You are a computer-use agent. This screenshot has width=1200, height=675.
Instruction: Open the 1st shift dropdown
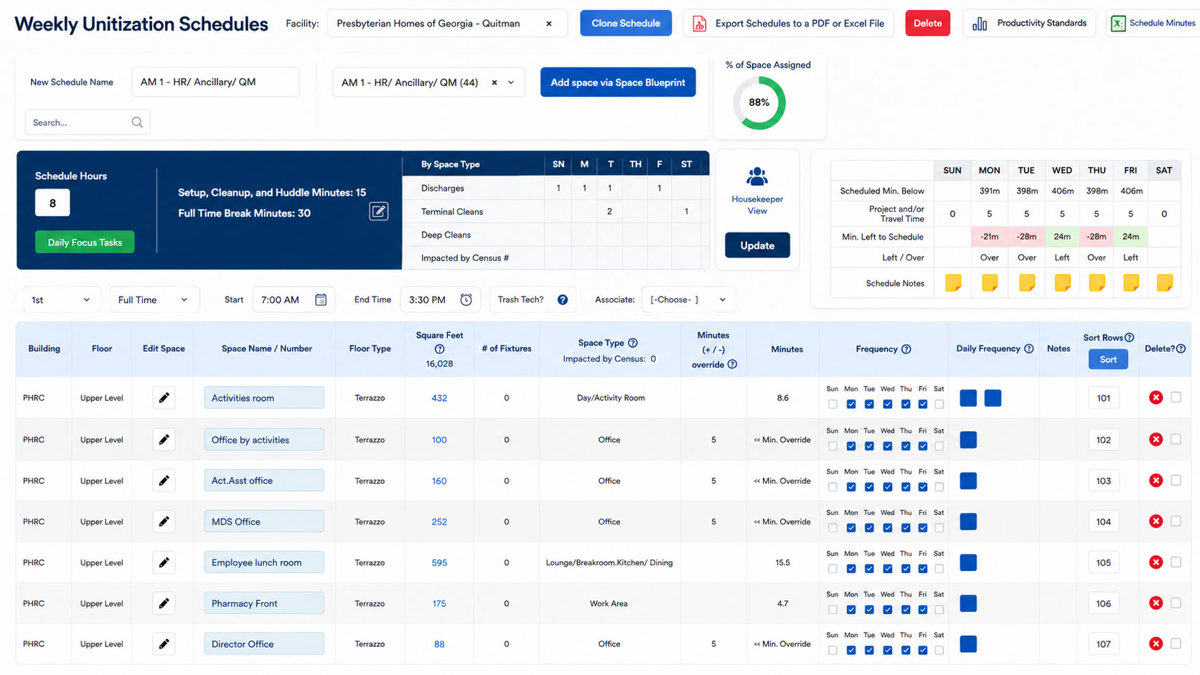tap(61, 299)
